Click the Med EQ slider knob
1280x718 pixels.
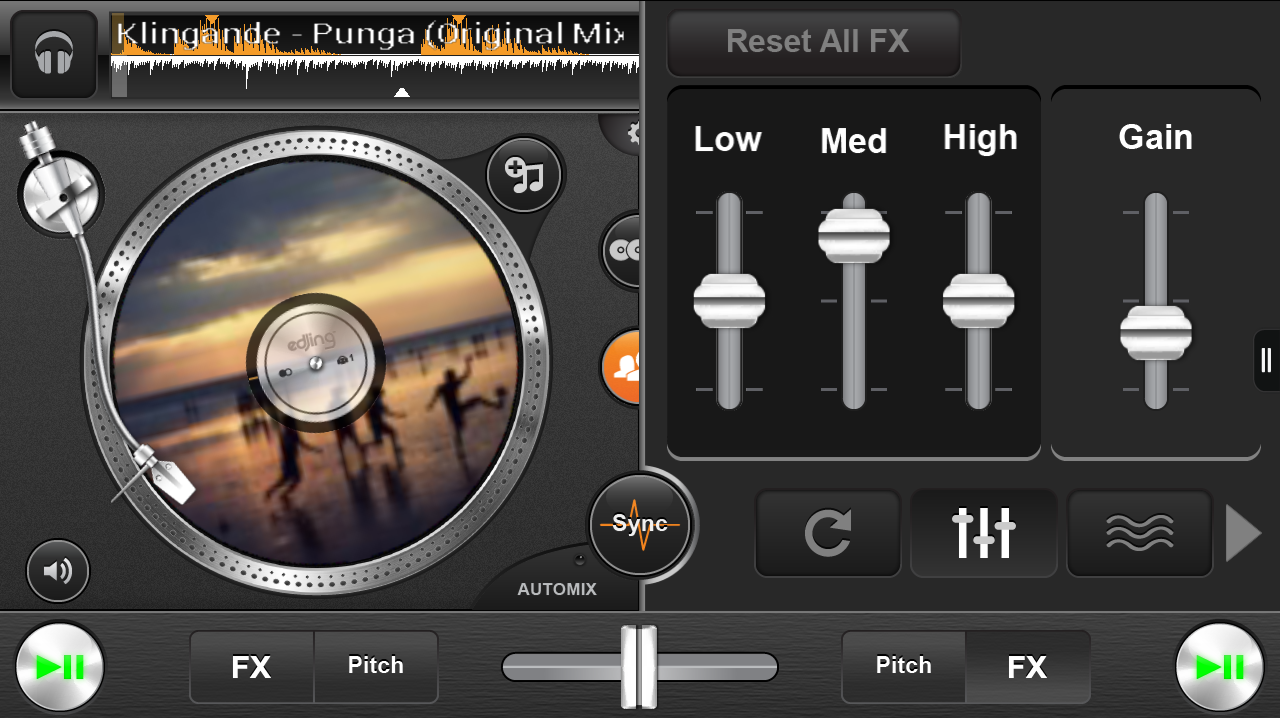854,236
